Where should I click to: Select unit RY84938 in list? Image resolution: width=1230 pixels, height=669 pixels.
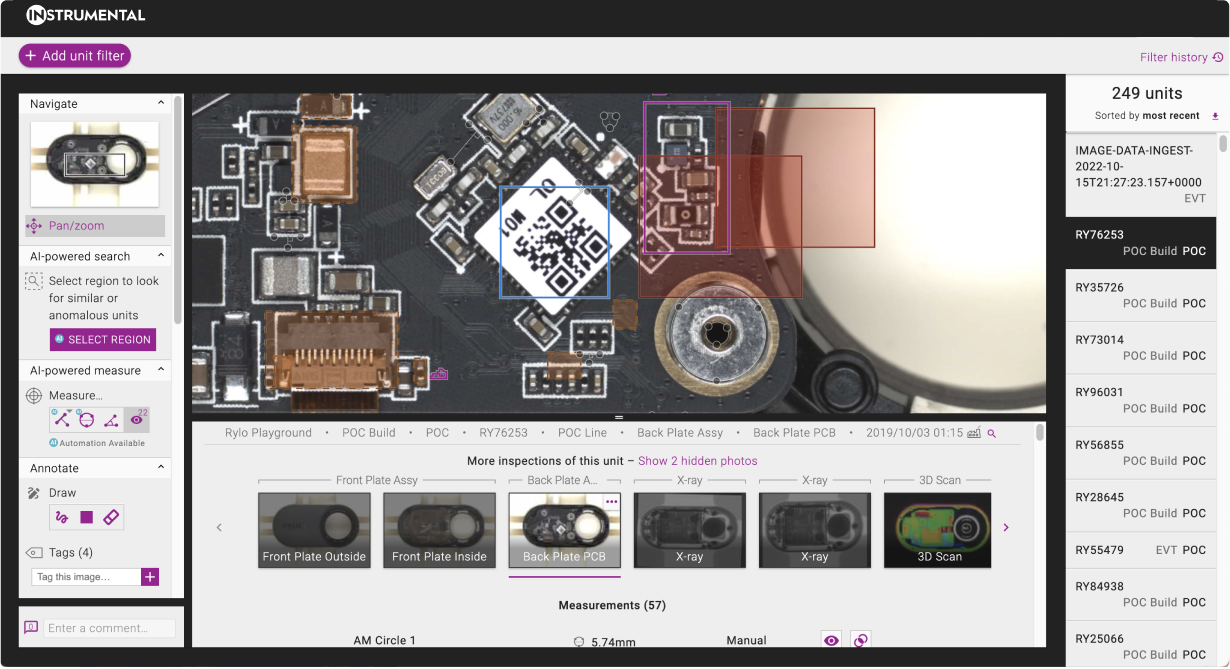pos(1140,594)
